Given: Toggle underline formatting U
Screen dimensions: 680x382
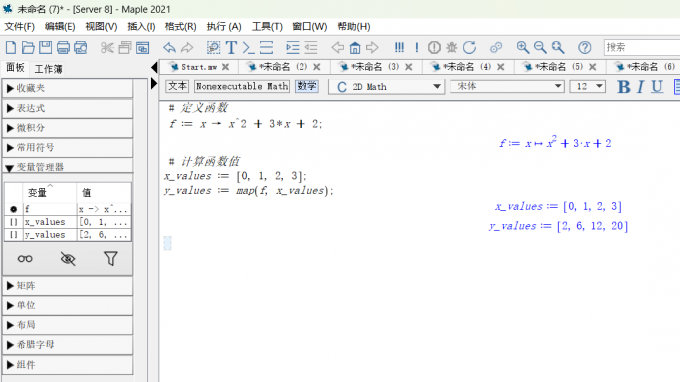Looking at the screenshot, I should 657,87.
